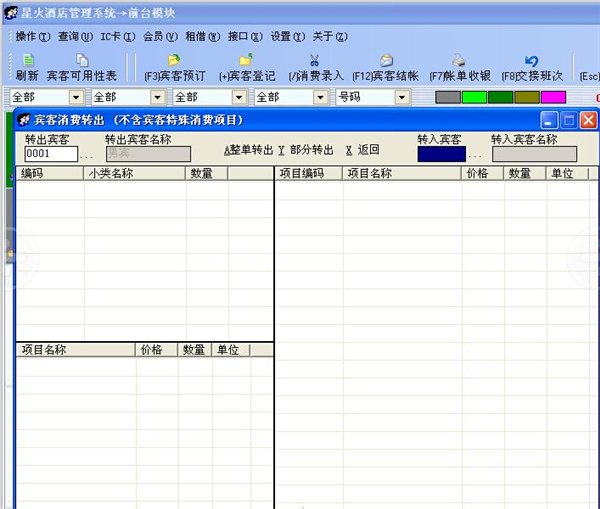The width and height of the screenshot is (600, 509).
Task: Open the 租借(W) menu
Action: (203, 36)
